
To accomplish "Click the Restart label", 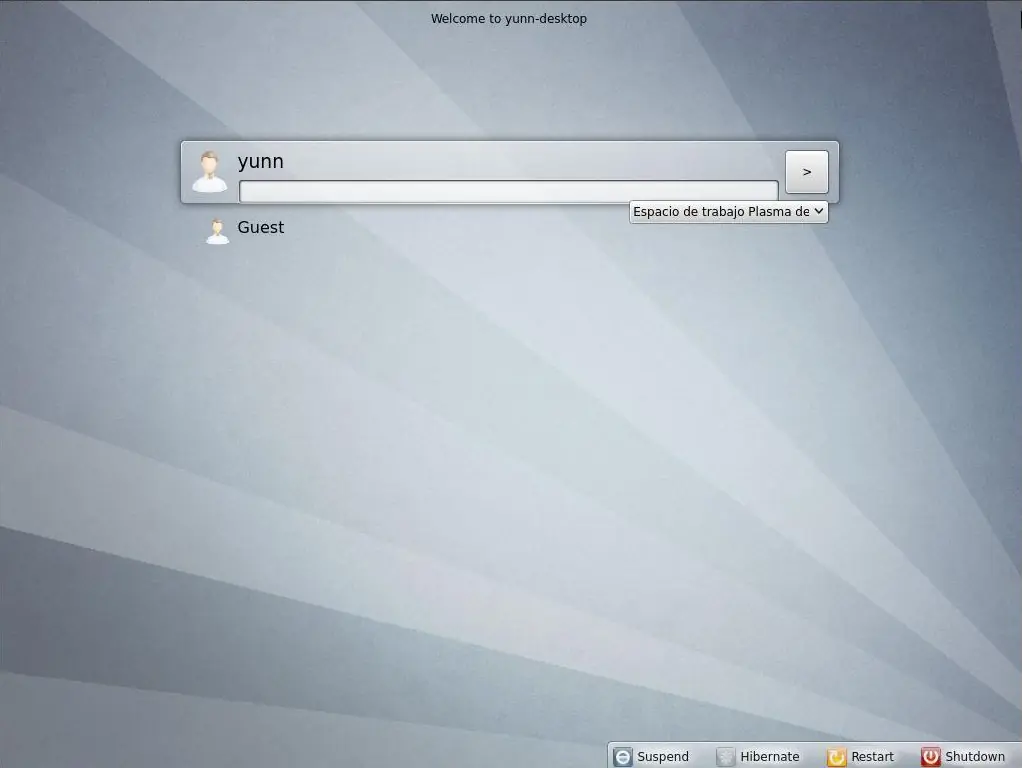I will 873,756.
